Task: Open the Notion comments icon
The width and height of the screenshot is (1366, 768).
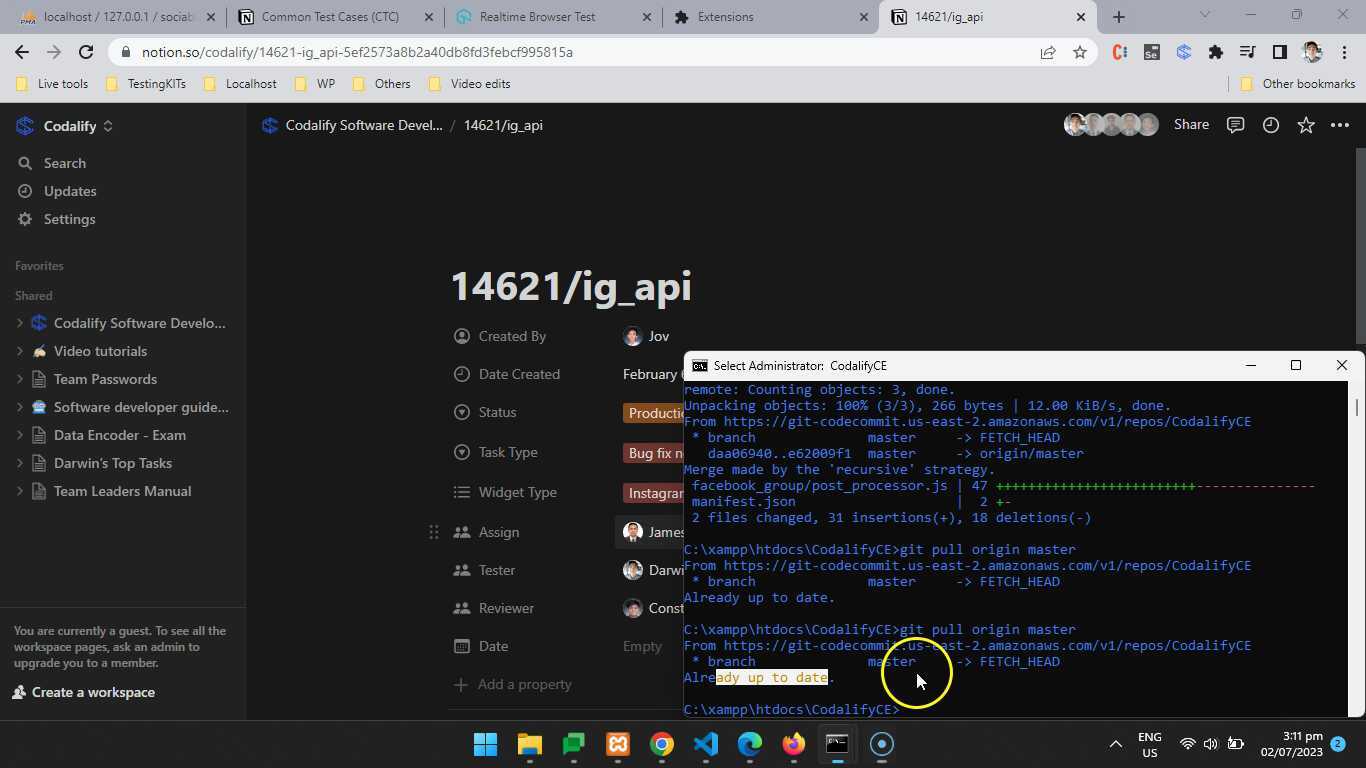Action: click(x=1235, y=125)
